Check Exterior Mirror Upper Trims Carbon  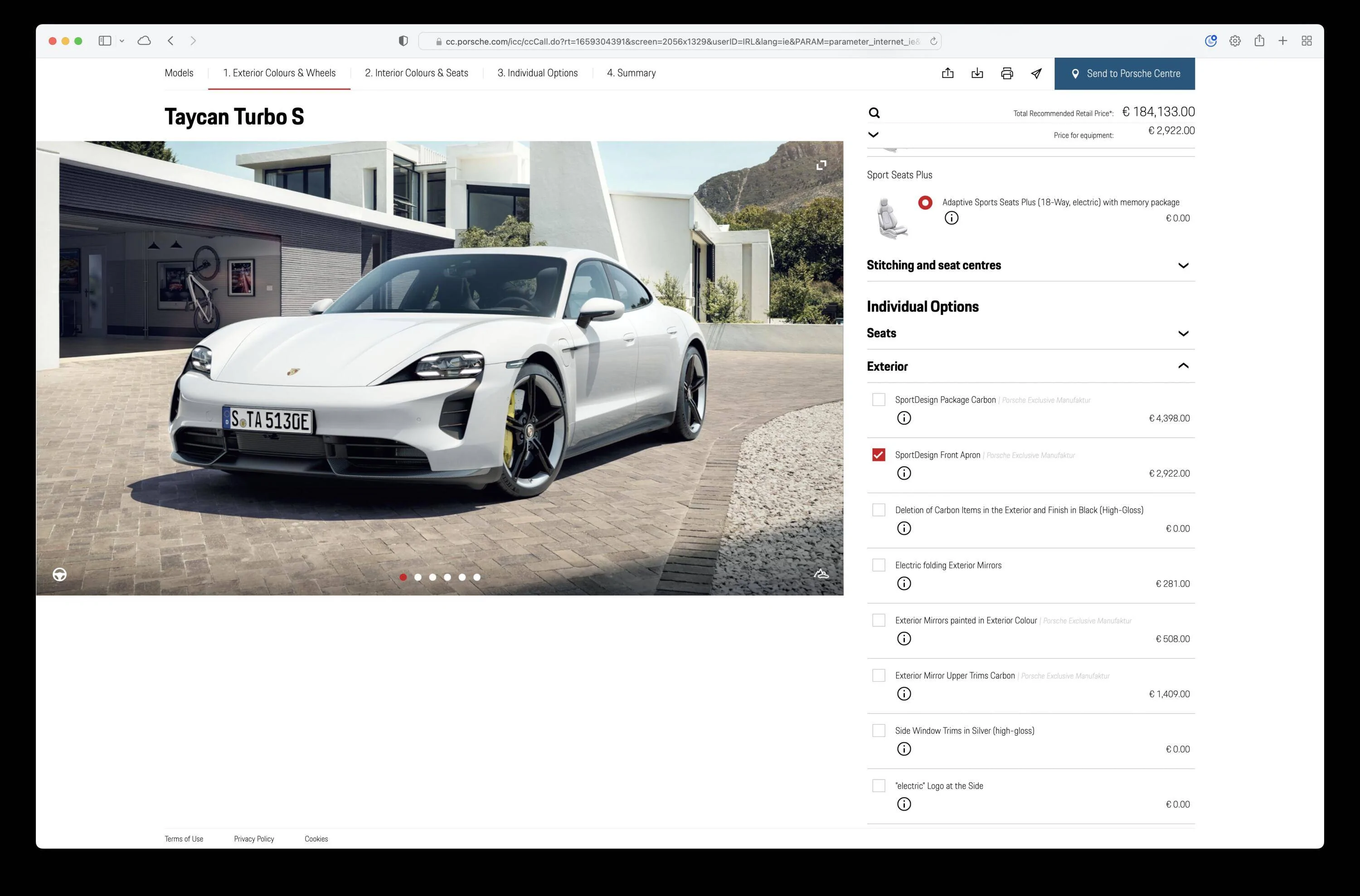click(x=878, y=675)
